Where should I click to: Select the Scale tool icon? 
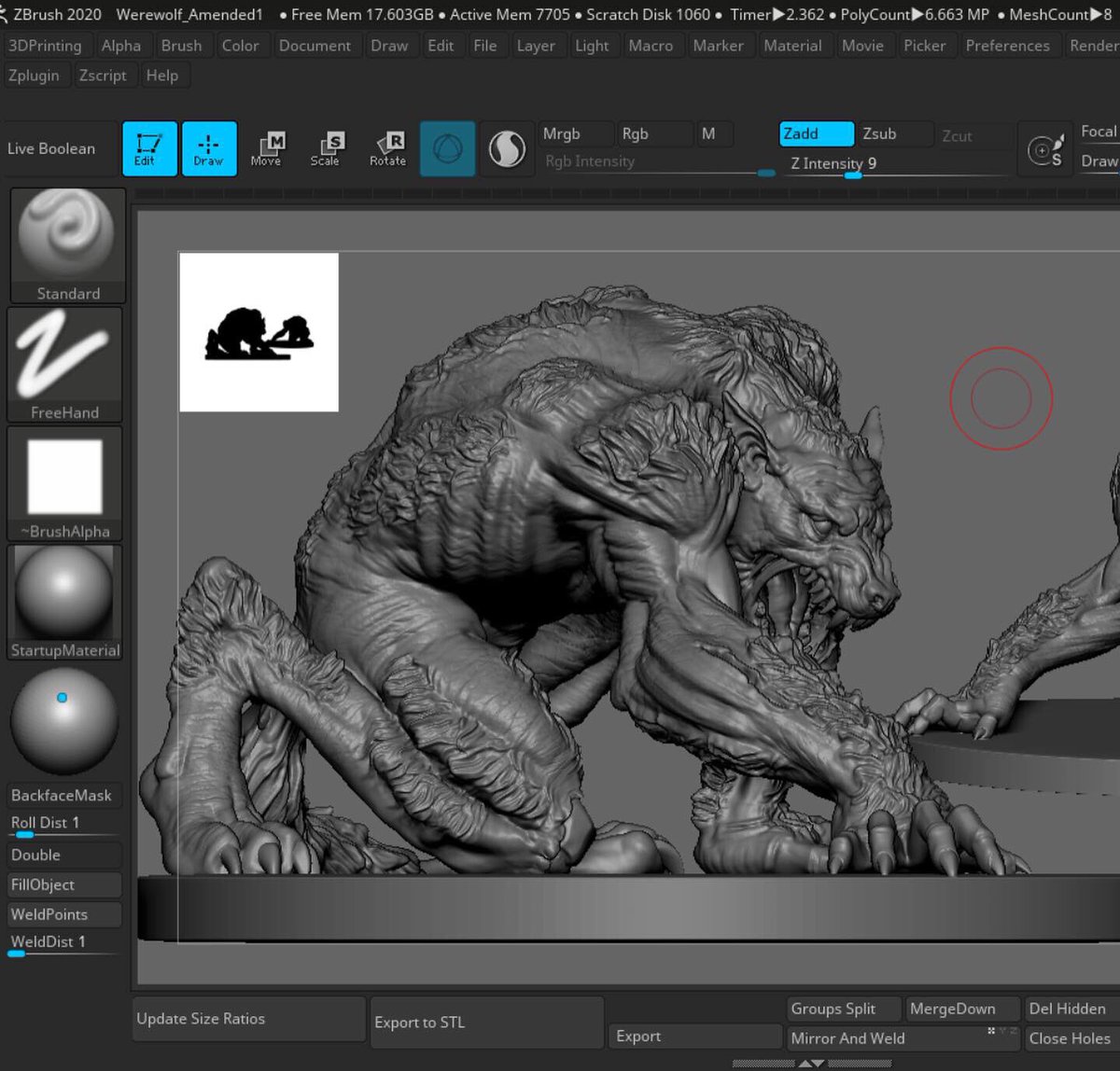(x=325, y=148)
